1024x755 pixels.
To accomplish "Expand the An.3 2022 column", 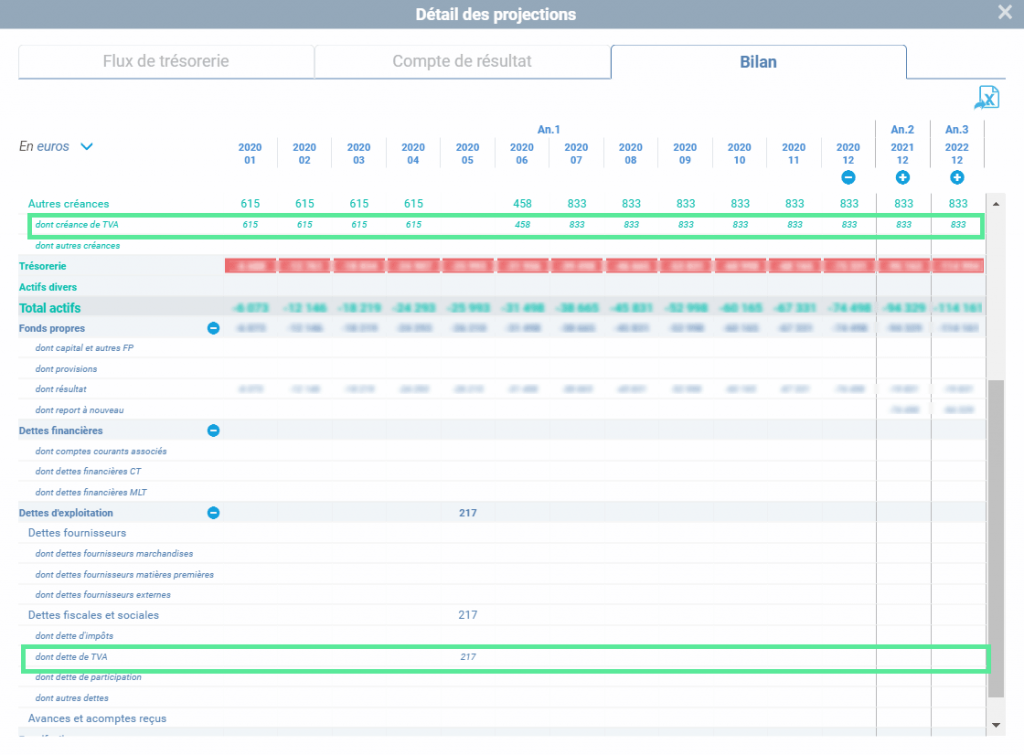I will [x=957, y=177].
